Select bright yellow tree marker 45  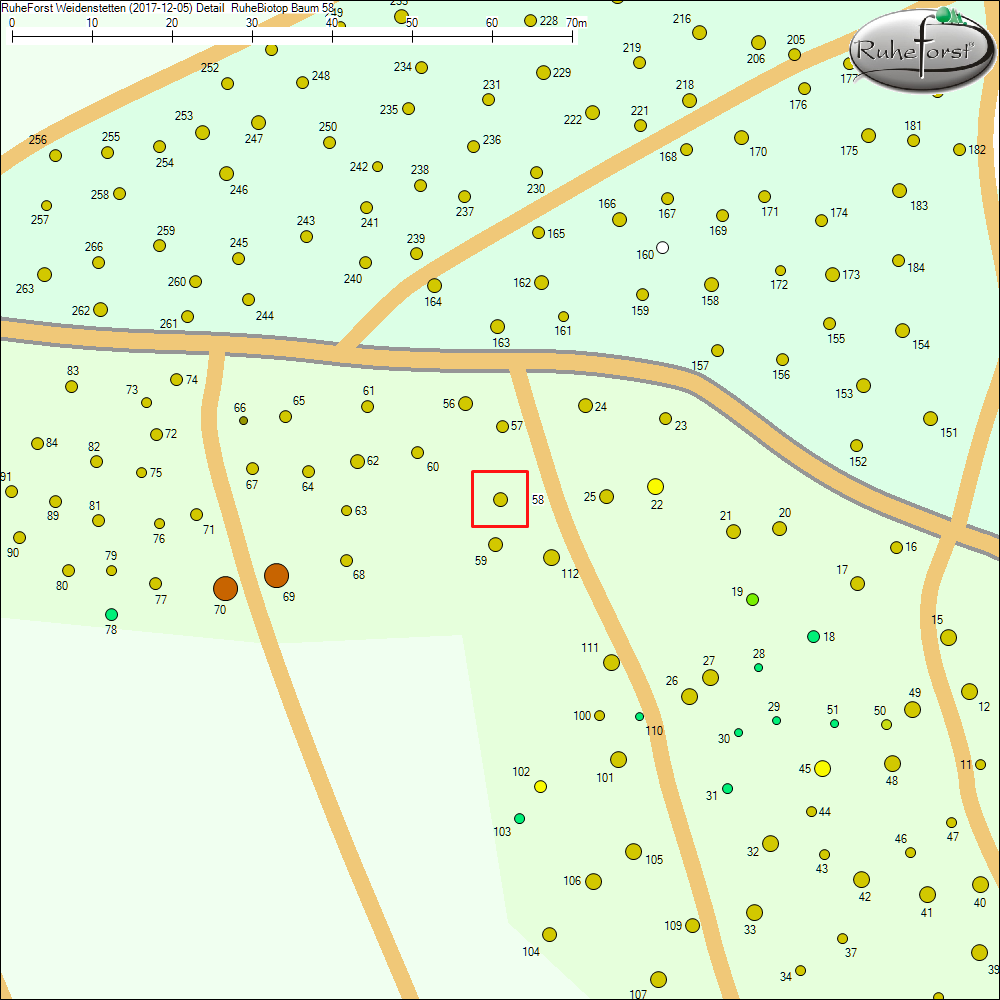(x=822, y=768)
